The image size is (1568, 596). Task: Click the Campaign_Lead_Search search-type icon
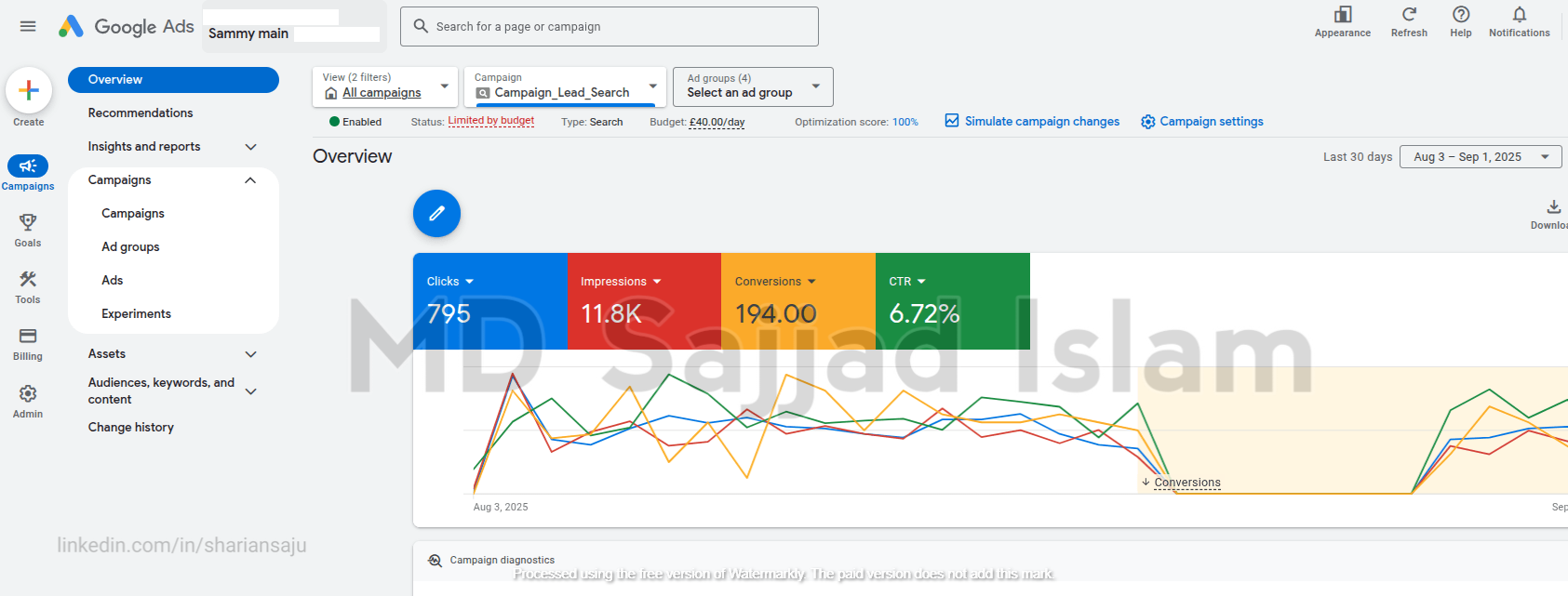pyautogui.click(x=482, y=93)
